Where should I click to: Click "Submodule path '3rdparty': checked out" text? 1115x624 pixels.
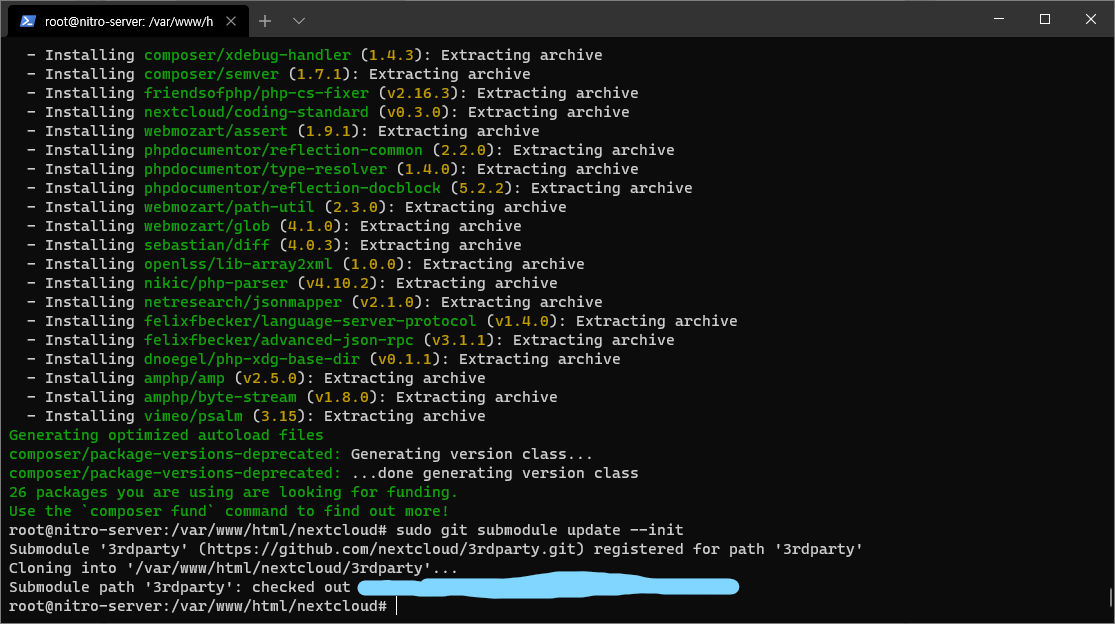(179, 587)
